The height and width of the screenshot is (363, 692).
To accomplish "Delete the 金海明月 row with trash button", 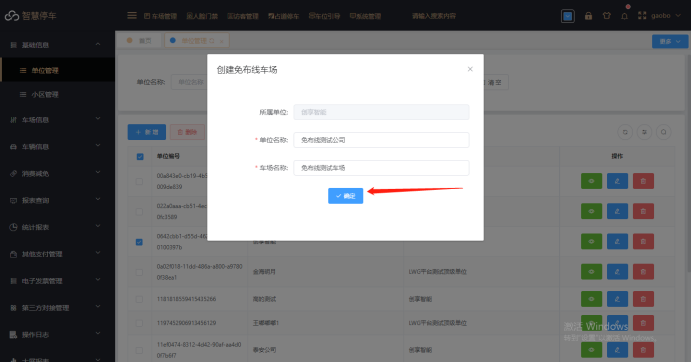I will pos(643,272).
